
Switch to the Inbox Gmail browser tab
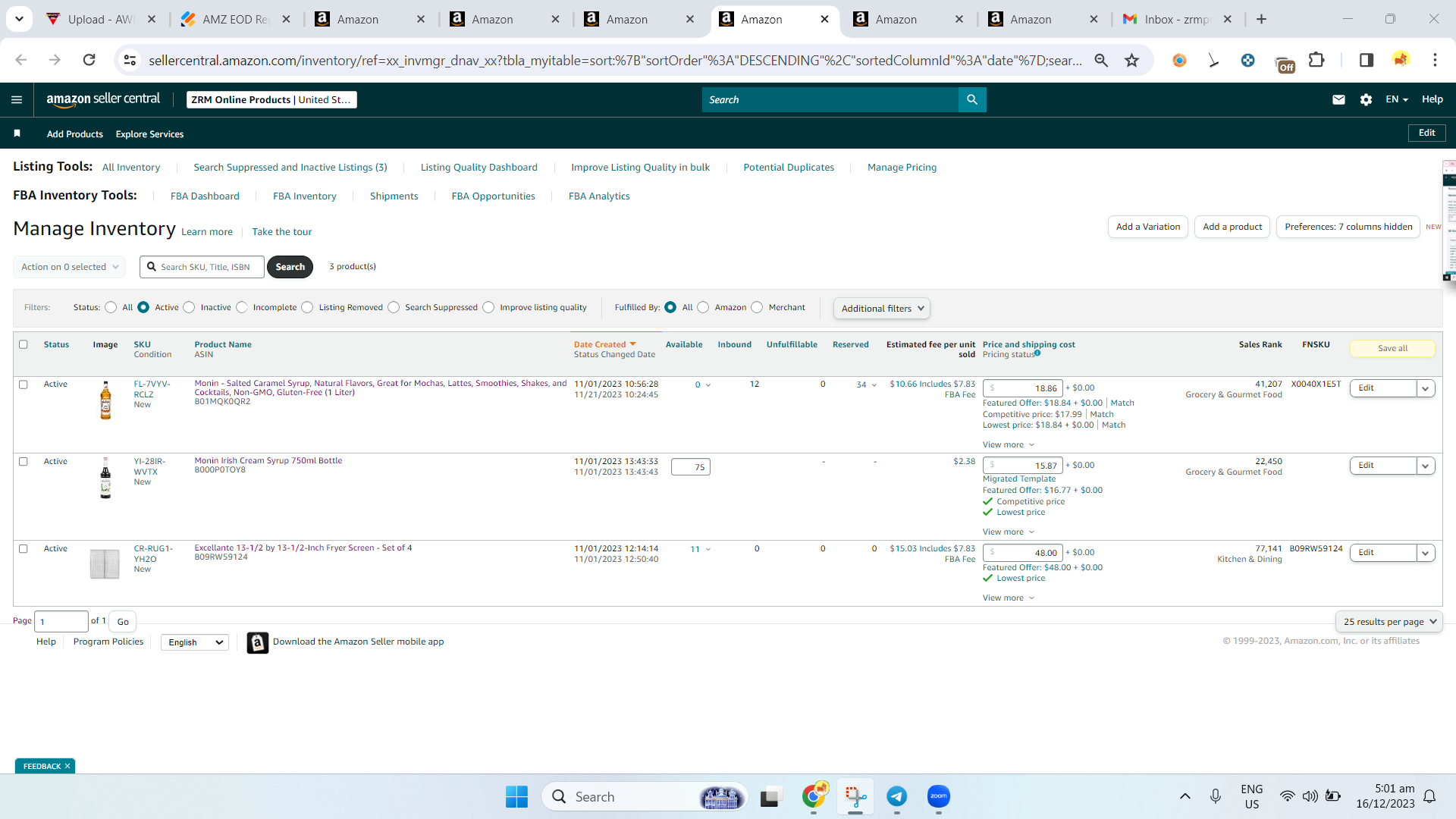point(1178,19)
